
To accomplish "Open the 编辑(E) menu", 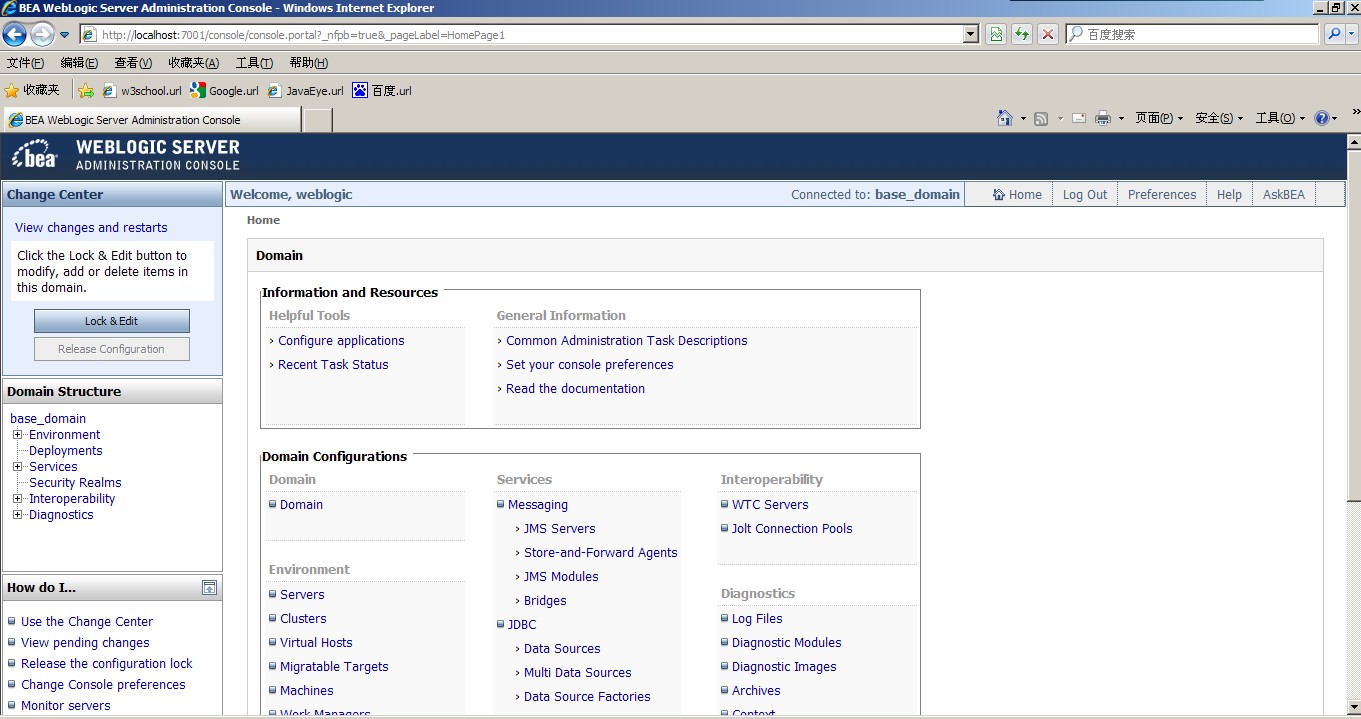I will tap(79, 63).
